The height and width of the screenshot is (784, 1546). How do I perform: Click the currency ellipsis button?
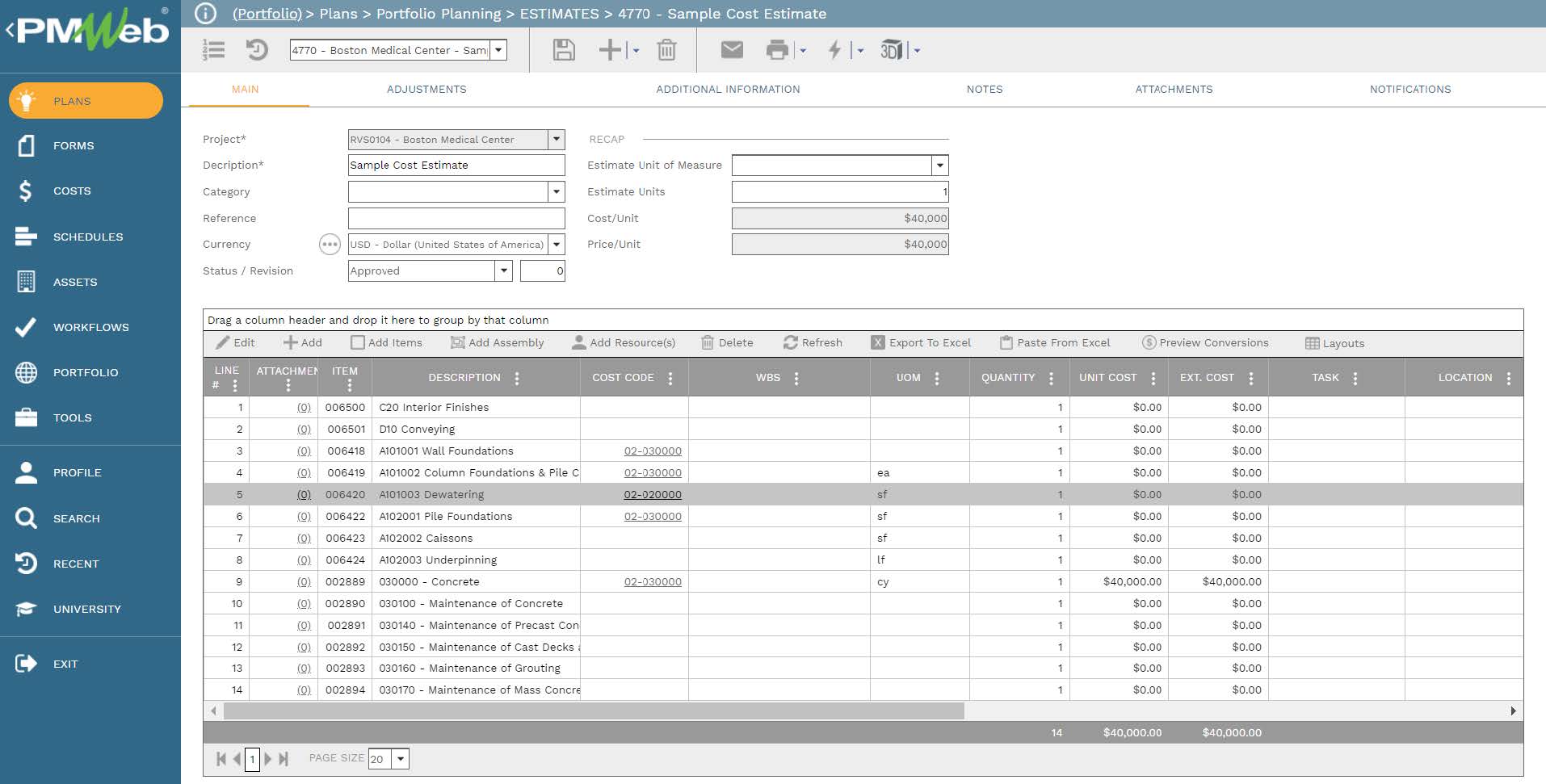click(330, 244)
